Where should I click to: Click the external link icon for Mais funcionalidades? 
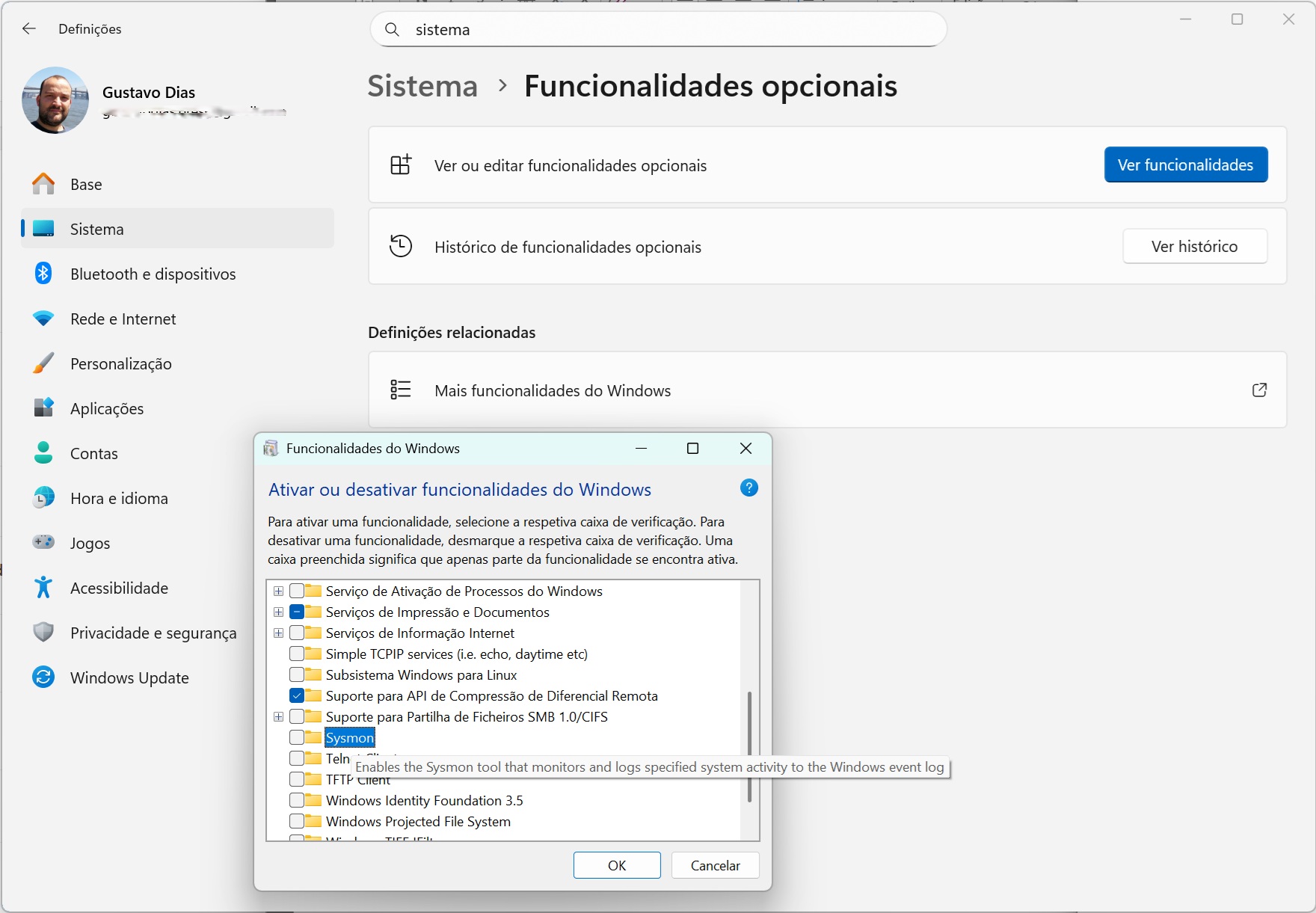point(1259,390)
